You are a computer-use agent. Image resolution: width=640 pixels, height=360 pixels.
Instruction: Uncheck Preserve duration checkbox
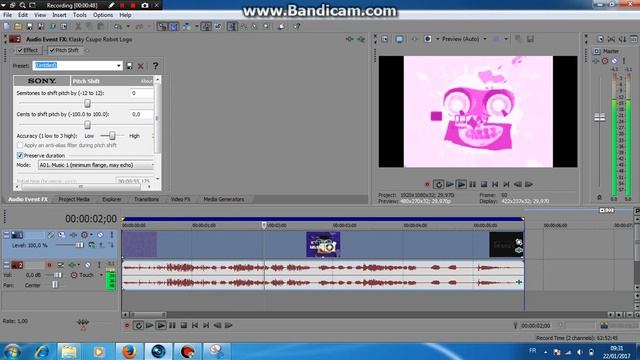tap(20, 156)
